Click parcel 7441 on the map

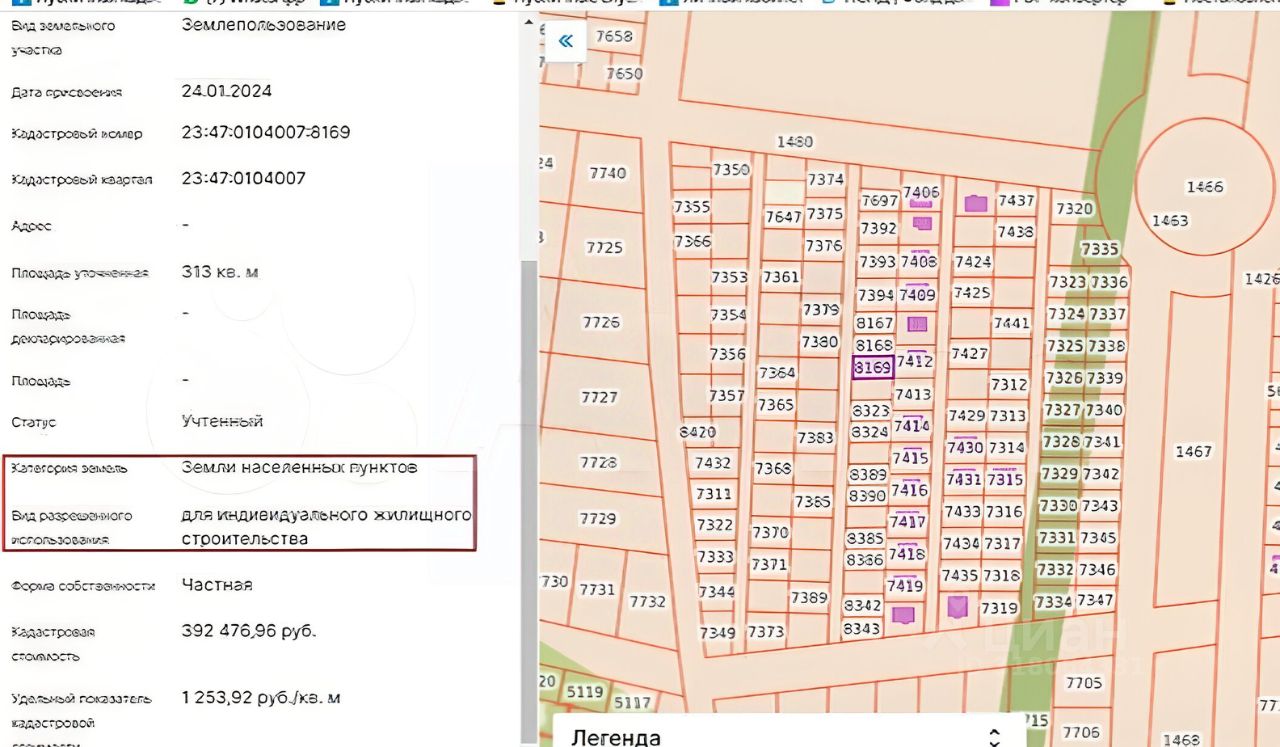point(1011,323)
